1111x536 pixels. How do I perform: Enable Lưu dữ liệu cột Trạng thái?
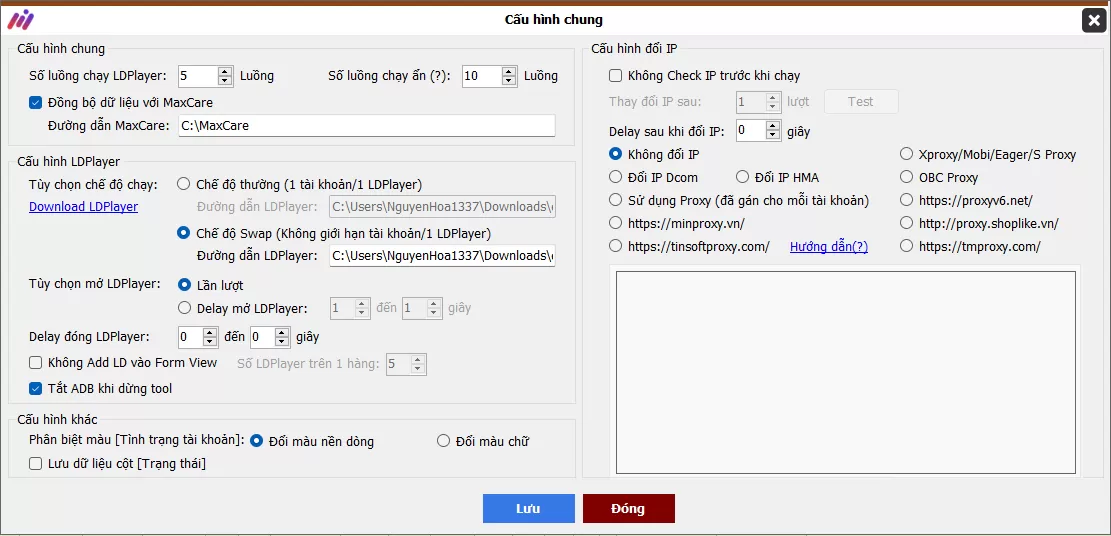(36, 464)
